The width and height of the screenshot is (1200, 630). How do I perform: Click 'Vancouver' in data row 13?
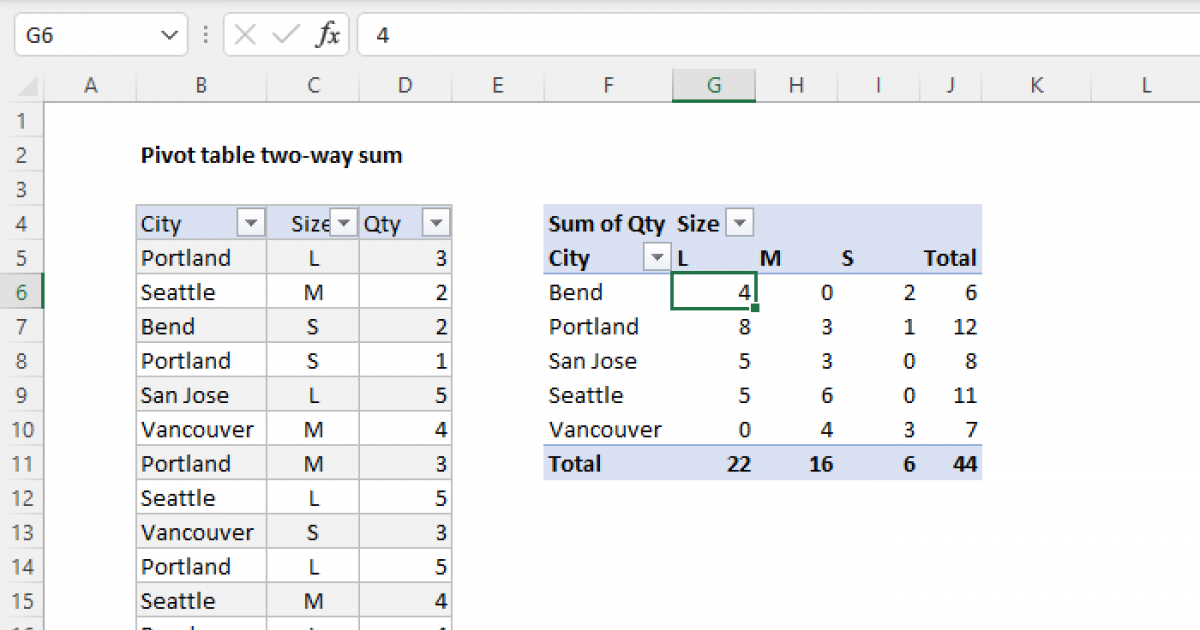click(197, 532)
